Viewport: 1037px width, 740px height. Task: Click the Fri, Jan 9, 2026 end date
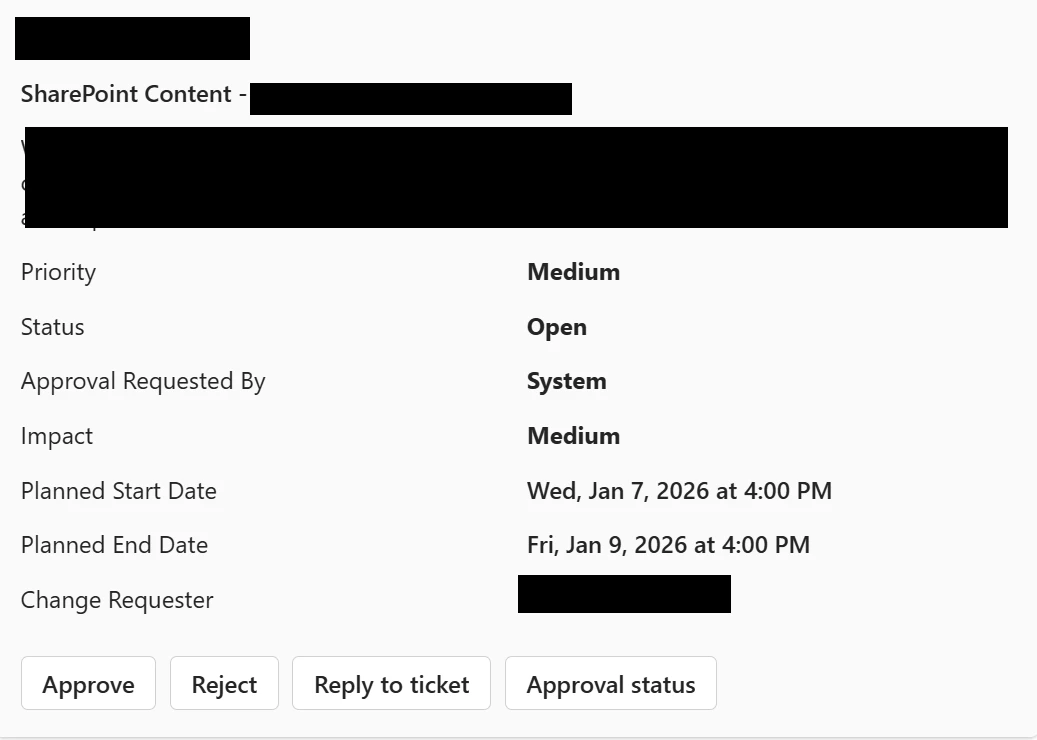click(668, 545)
